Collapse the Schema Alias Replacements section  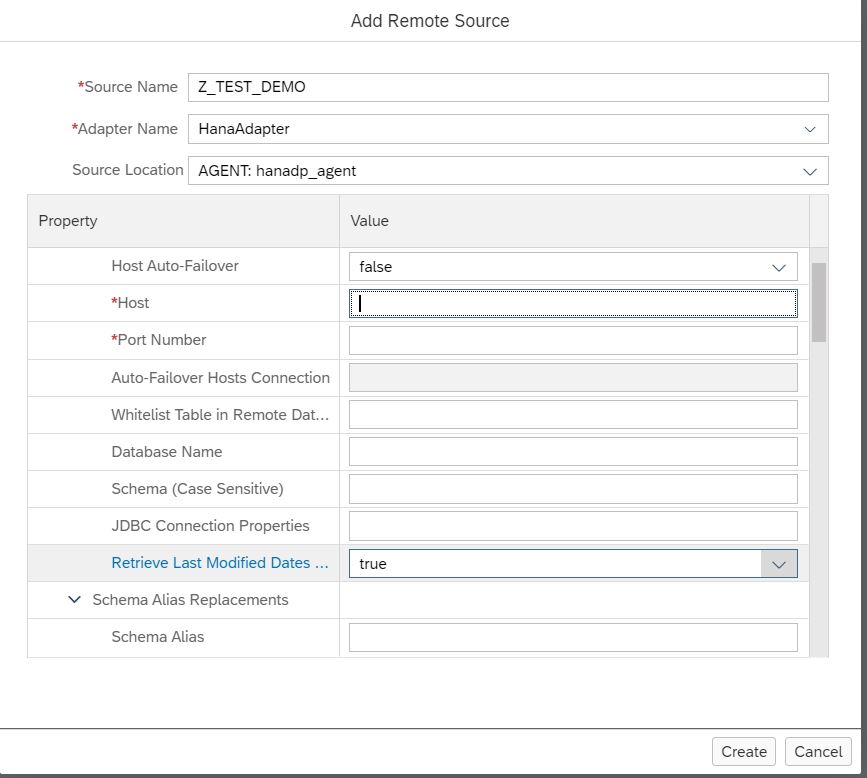(x=75, y=599)
